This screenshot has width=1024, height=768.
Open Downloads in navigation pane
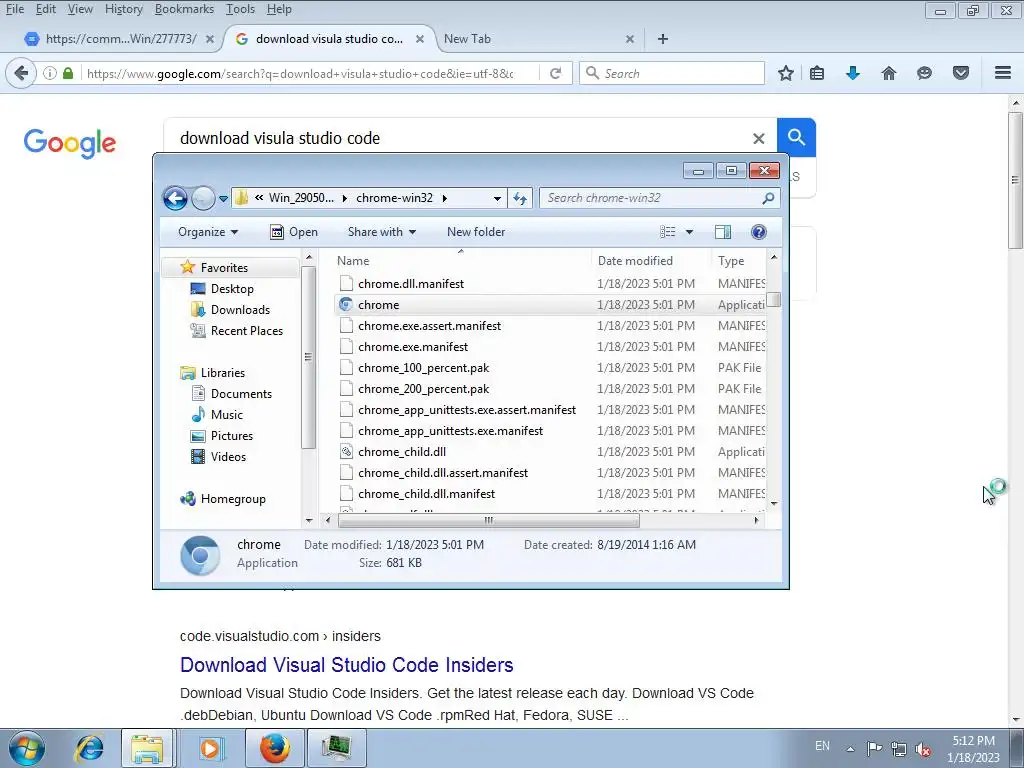click(x=240, y=310)
